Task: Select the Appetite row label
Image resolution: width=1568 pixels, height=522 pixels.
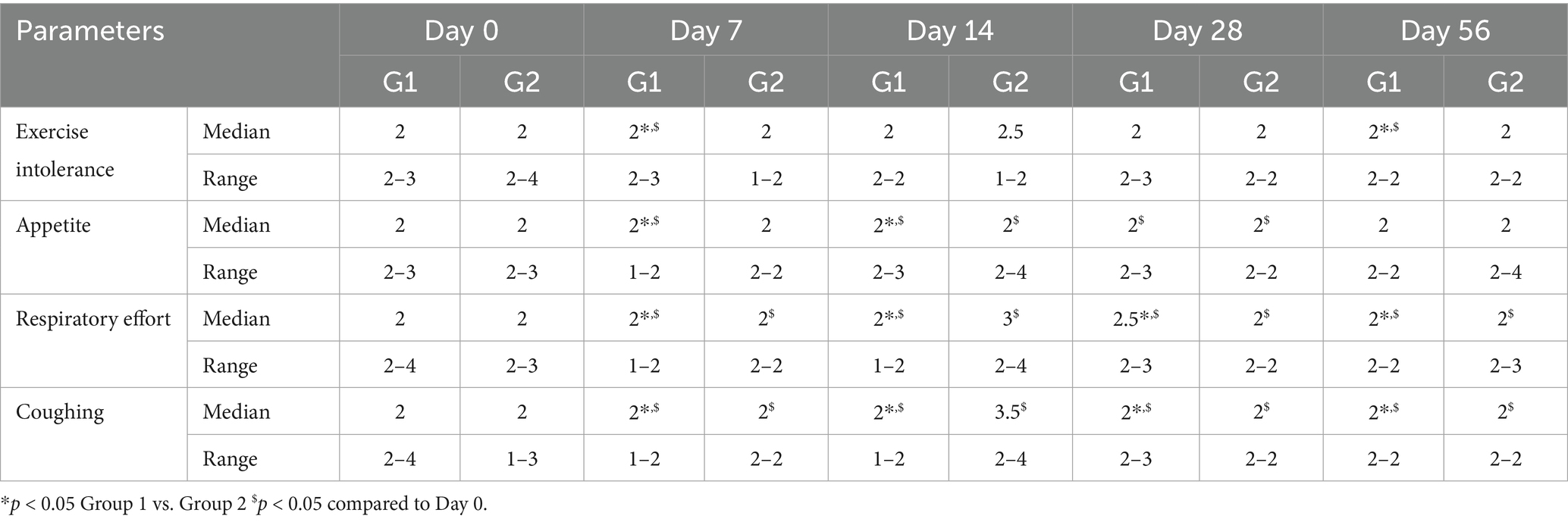Action: (53, 225)
